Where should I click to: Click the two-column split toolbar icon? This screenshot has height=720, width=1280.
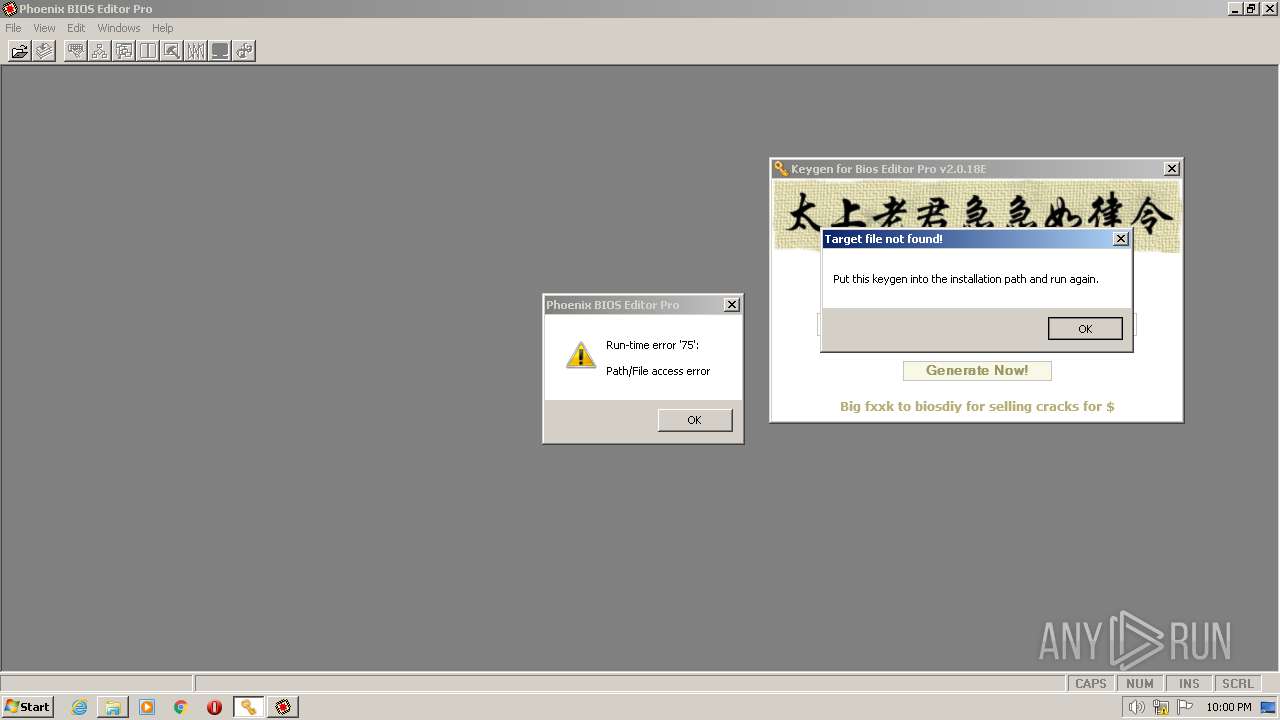coord(148,51)
